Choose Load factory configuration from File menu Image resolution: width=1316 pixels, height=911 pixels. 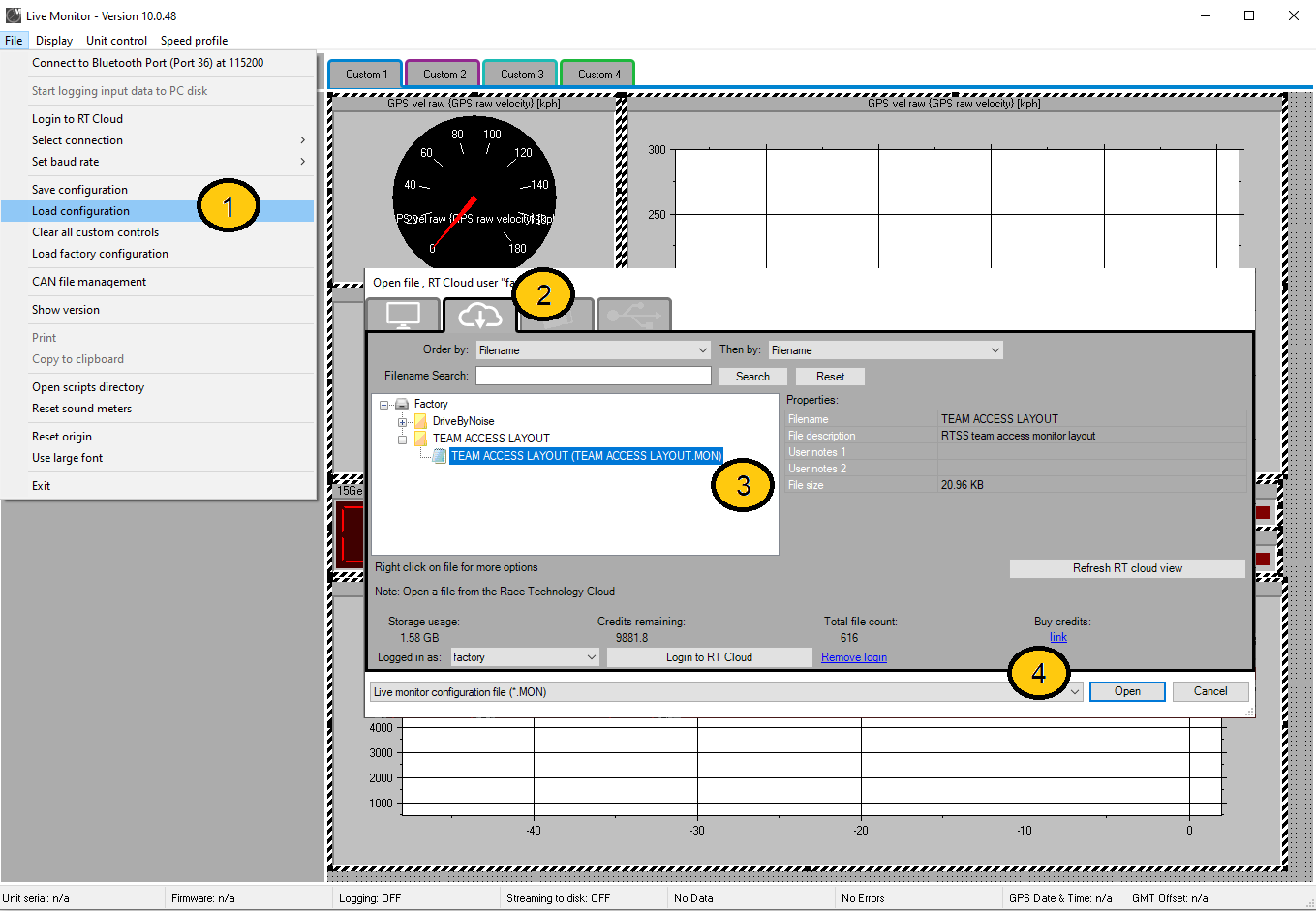tap(100, 254)
